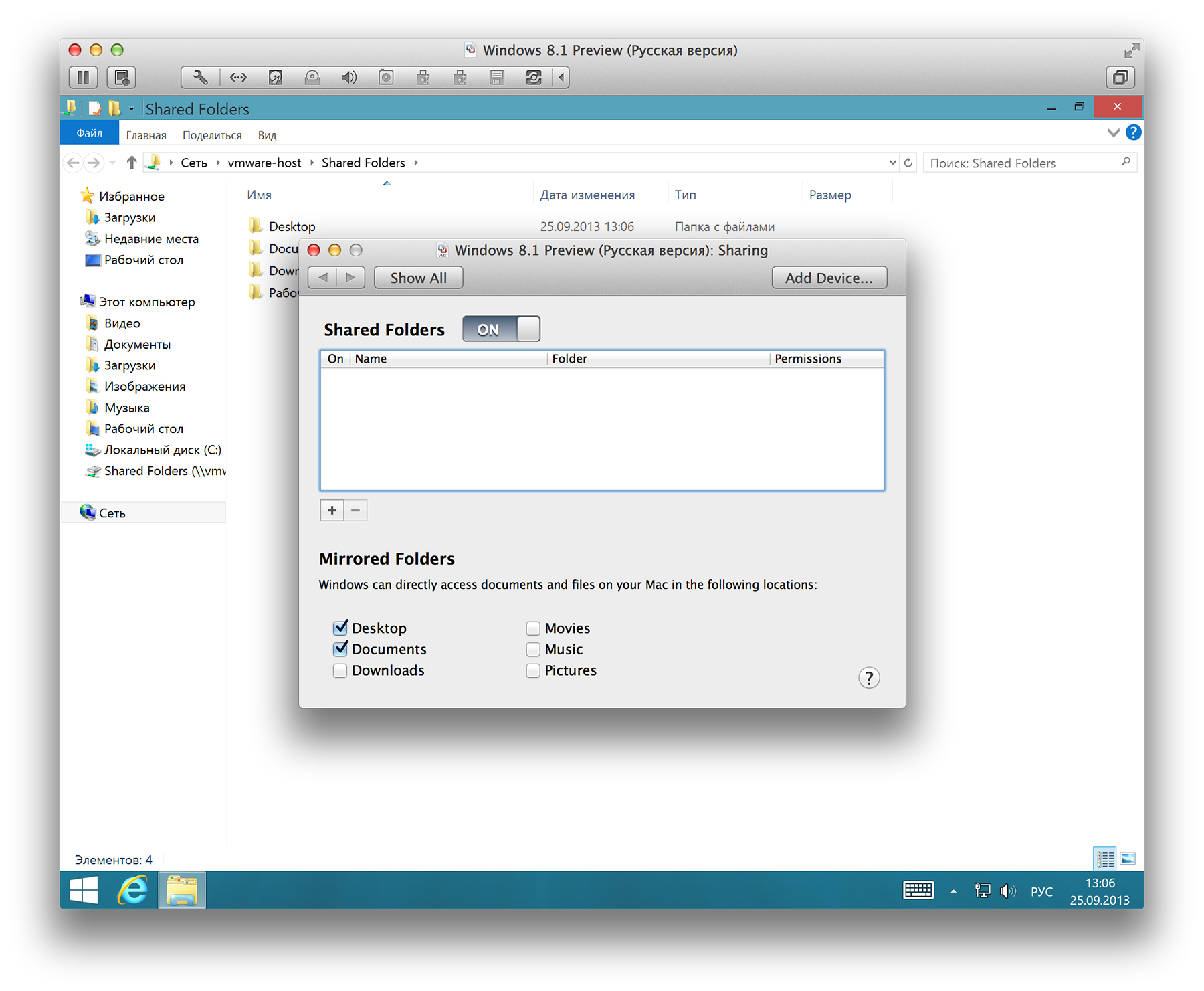Open address bar history dropdown
1204x991 pixels.
coord(892,163)
